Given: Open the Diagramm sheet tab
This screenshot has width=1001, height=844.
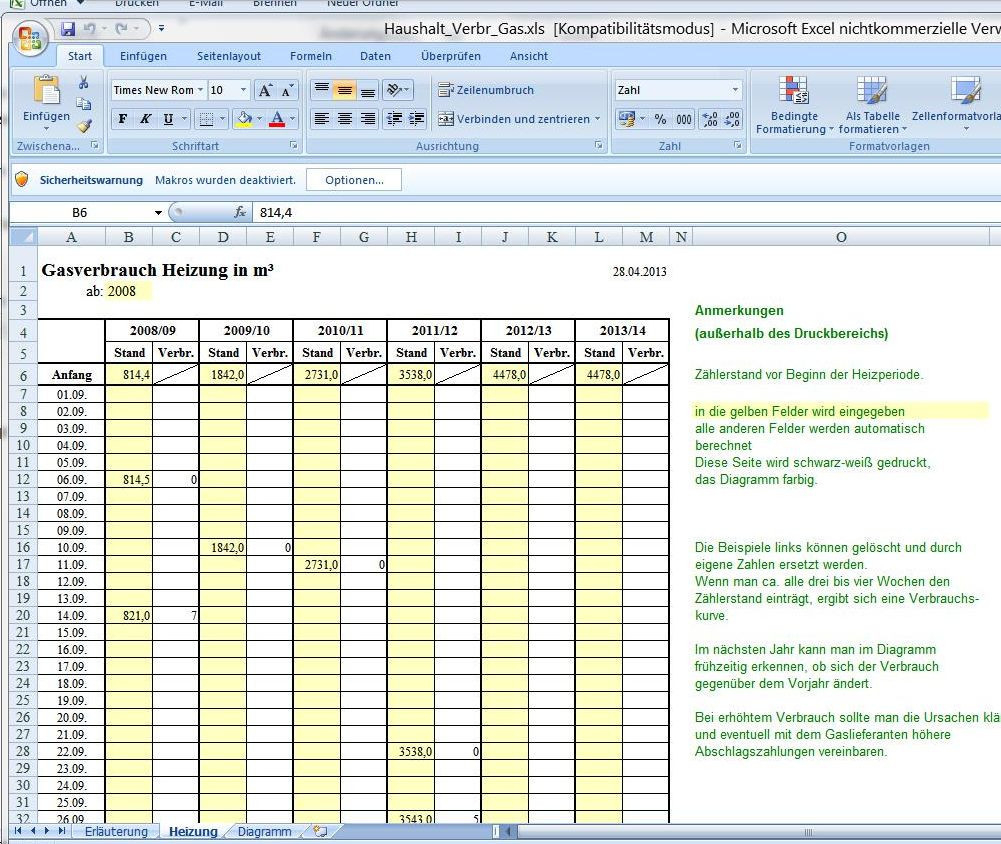Looking at the screenshot, I should (264, 831).
